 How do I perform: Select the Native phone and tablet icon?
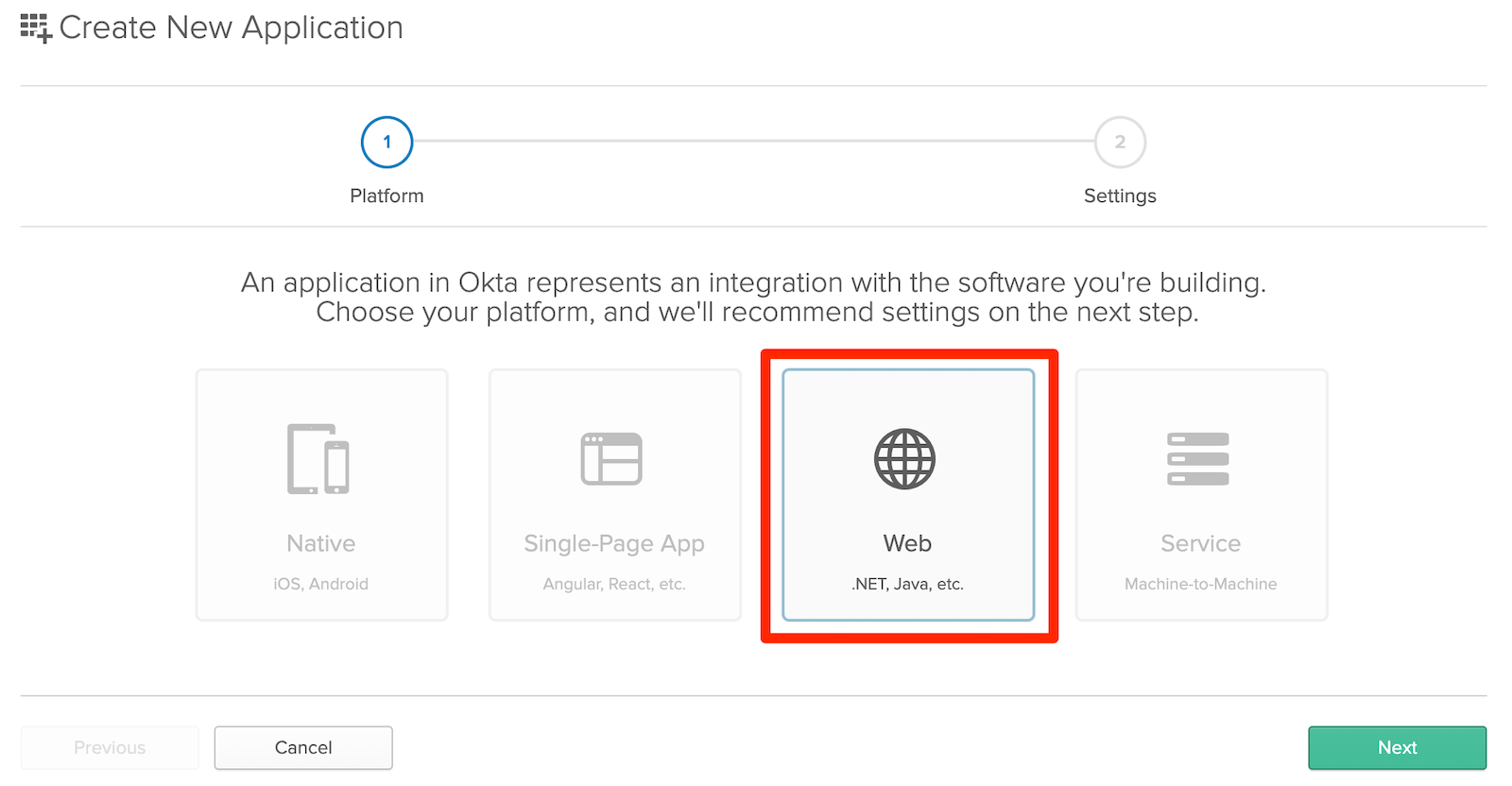click(x=318, y=459)
